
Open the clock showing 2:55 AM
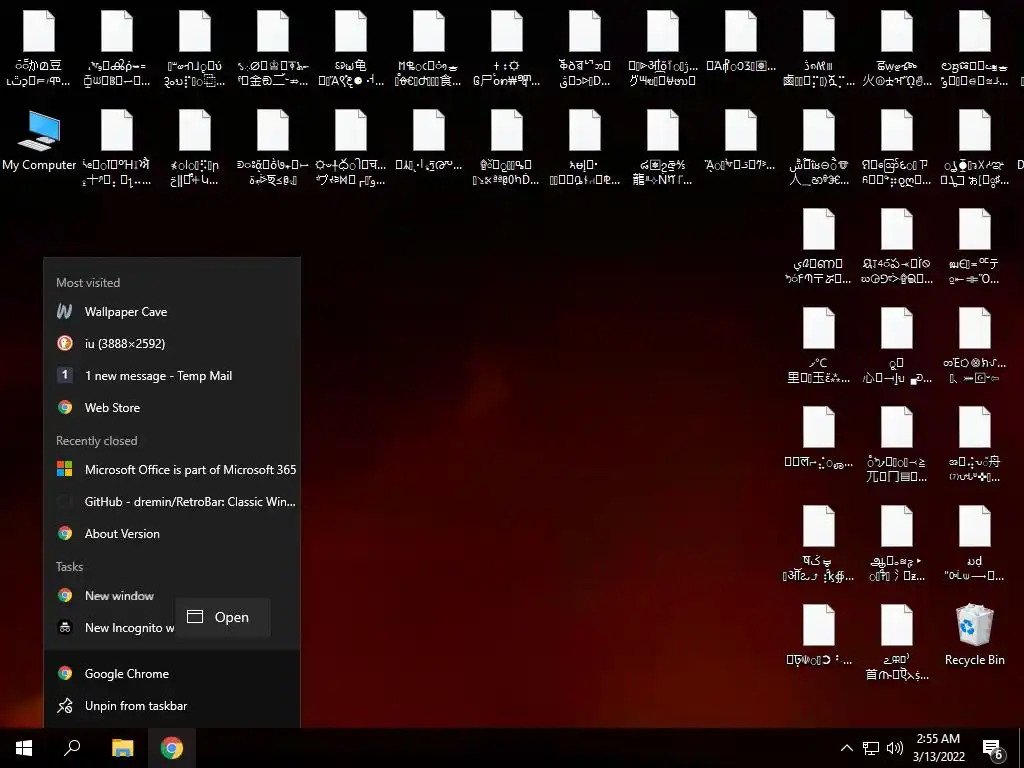point(938,748)
